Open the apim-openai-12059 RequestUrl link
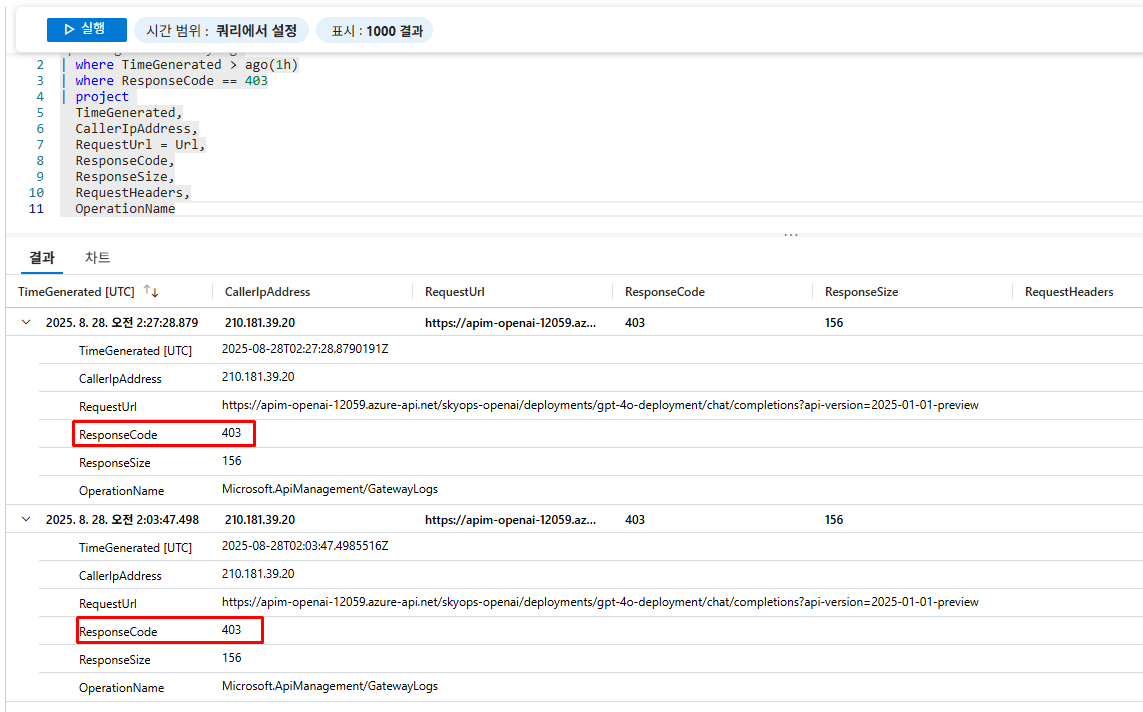The height and width of the screenshot is (712, 1143). click(510, 322)
